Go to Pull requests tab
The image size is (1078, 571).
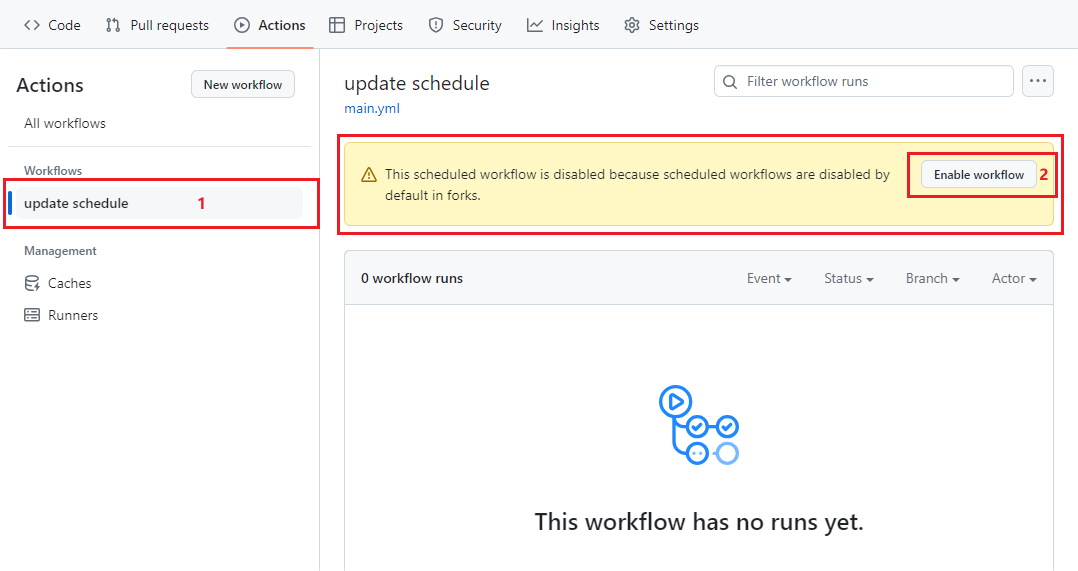pos(157,25)
